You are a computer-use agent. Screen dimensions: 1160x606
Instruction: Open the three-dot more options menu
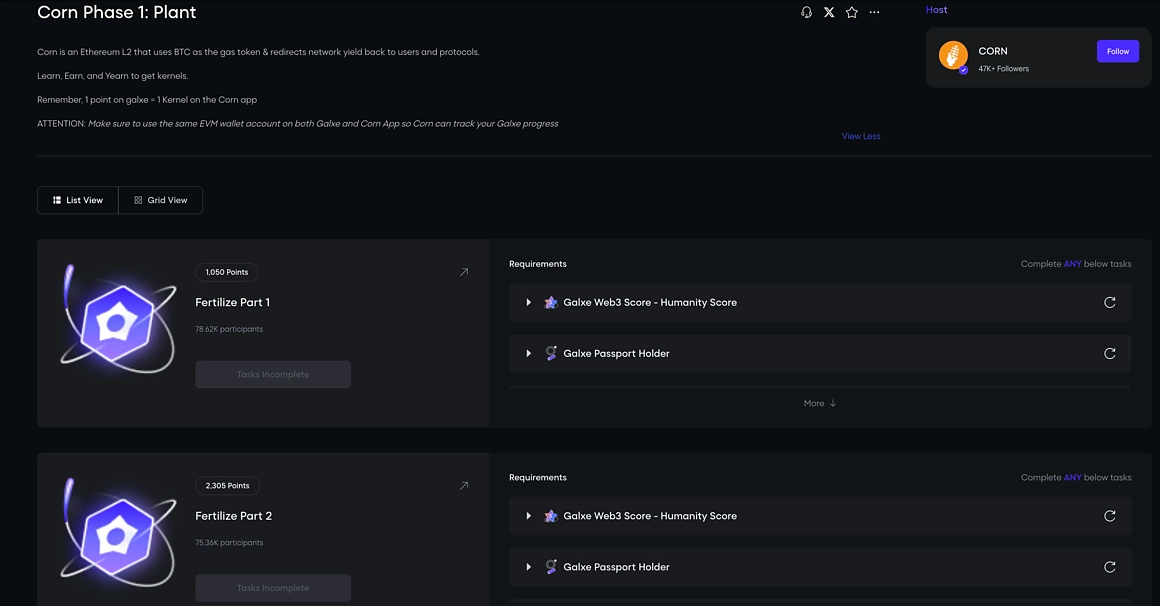point(874,12)
